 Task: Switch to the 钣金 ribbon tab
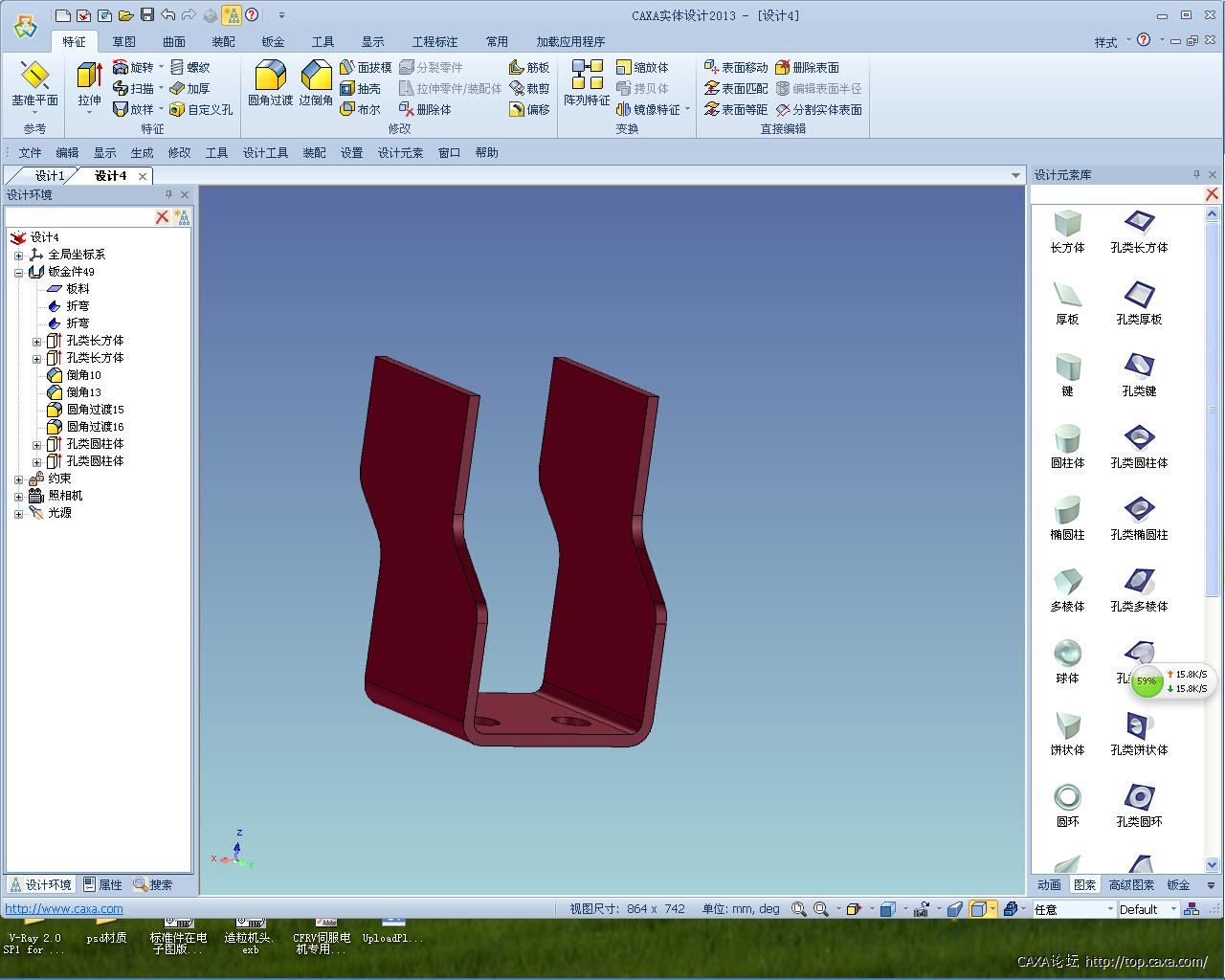point(273,42)
